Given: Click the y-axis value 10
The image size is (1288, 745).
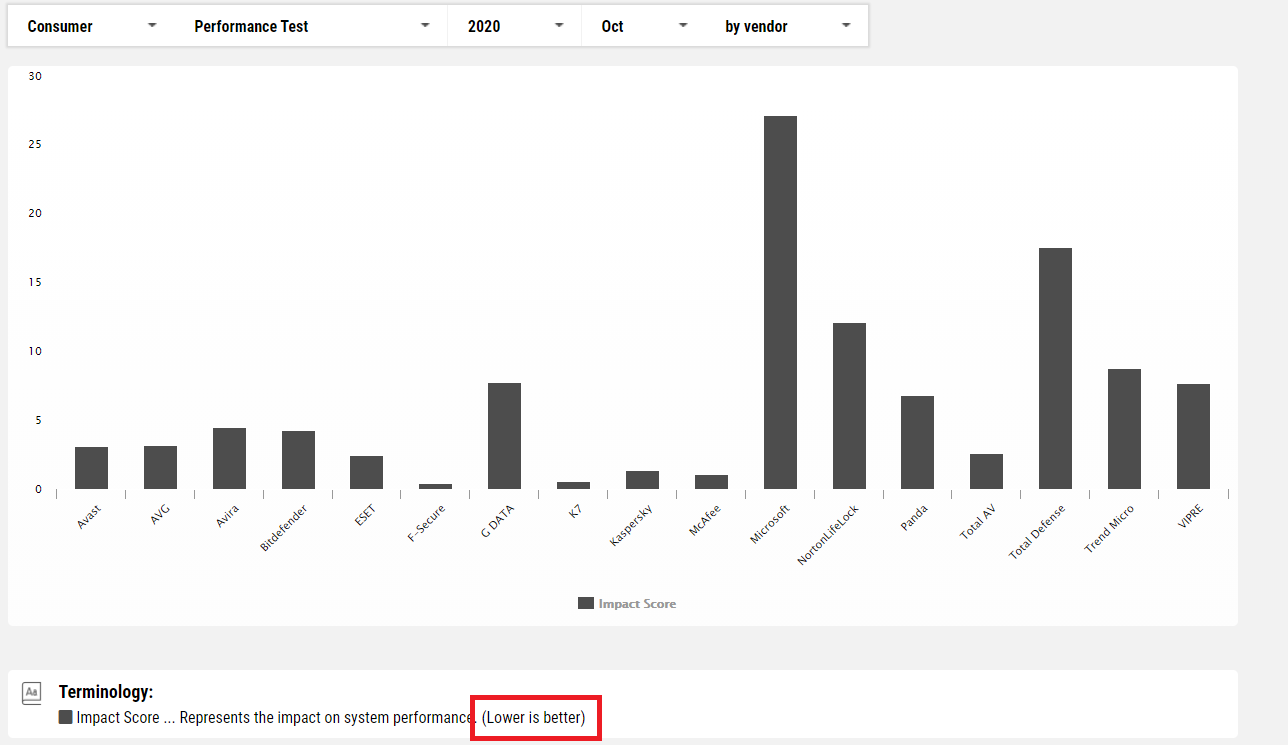Looking at the screenshot, I should coord(35,351).
